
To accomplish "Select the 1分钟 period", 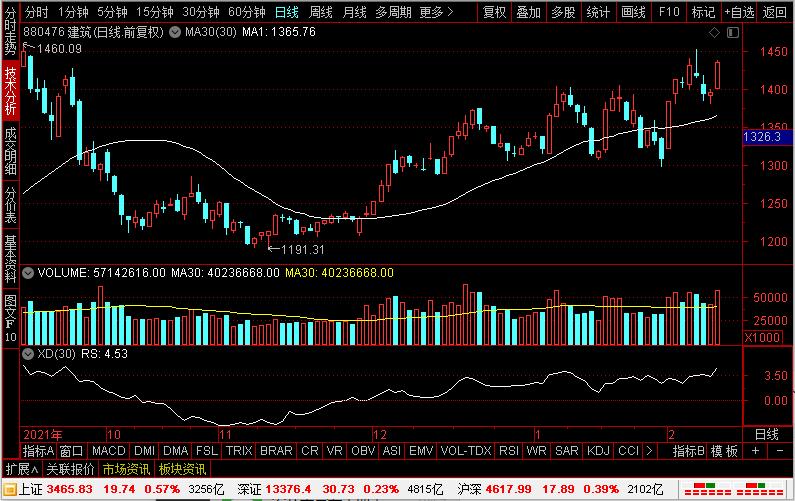I will (x=73, y=12).
